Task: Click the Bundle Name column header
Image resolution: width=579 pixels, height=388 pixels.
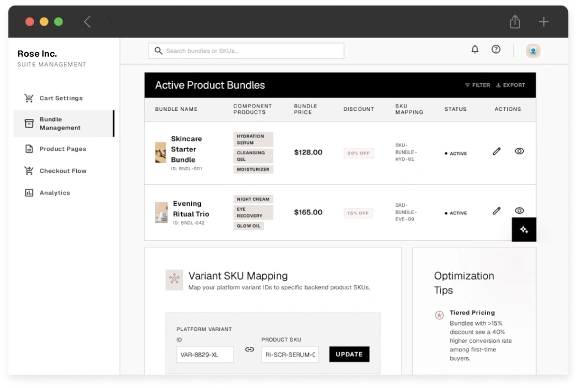Action: tap(176, 109)
